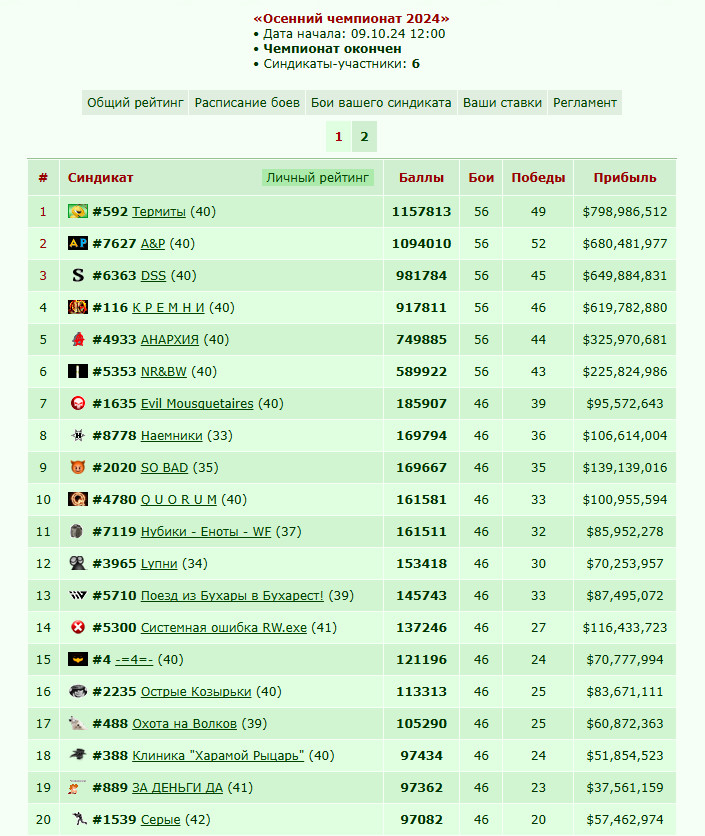Viewport: 705px width, 836px height.
Task: Click the Термиты syndicate emblem icon
Action: coord(78,212)
